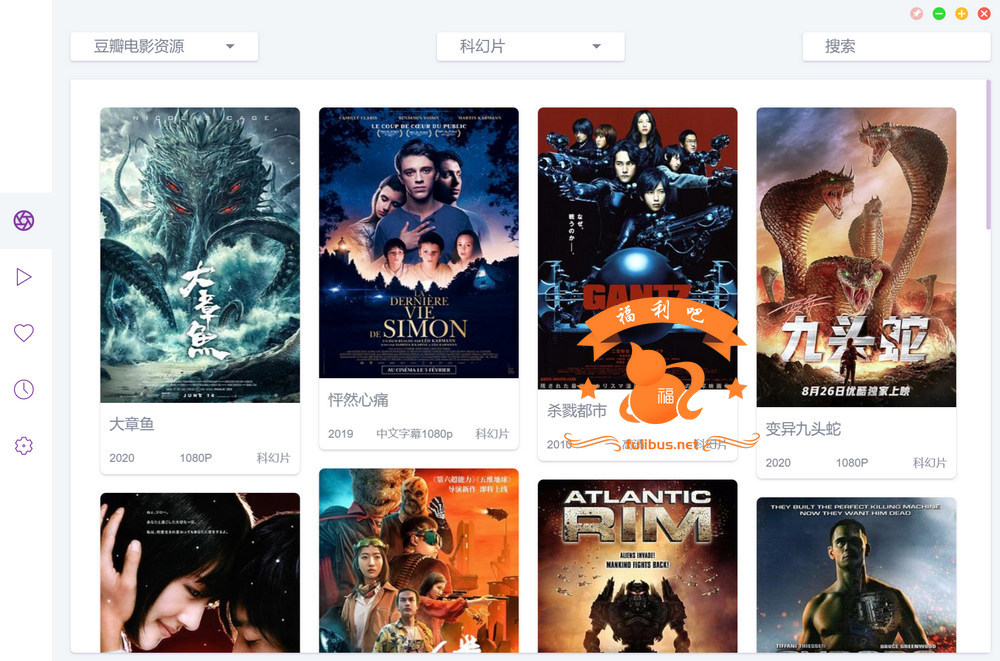Click the 大章鱼 title text
This screenshot has height=661, width=1000.
tap(132, 424)
